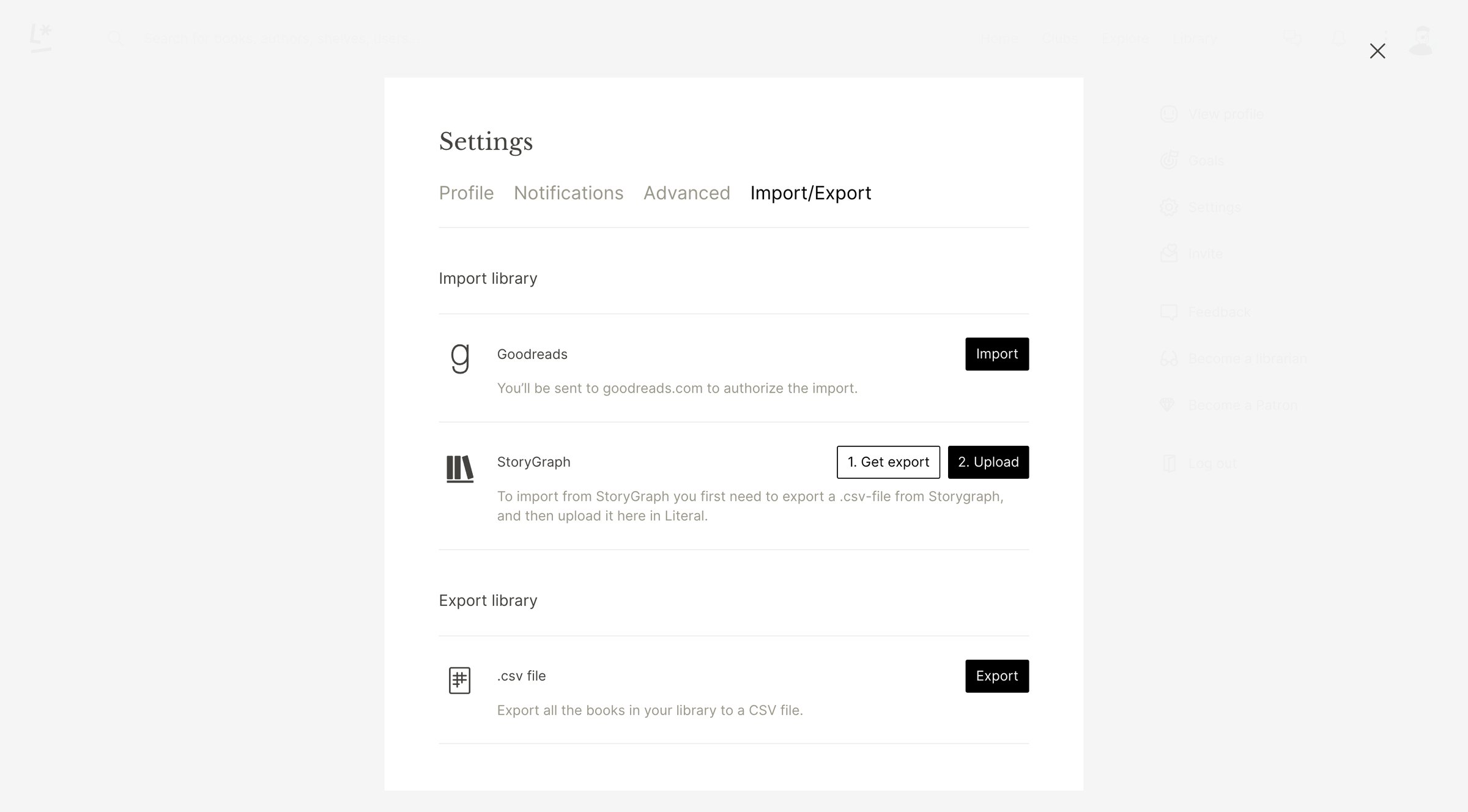
Task: Click the Goodreads 'g' logo icon
Action: coord(460,358)
